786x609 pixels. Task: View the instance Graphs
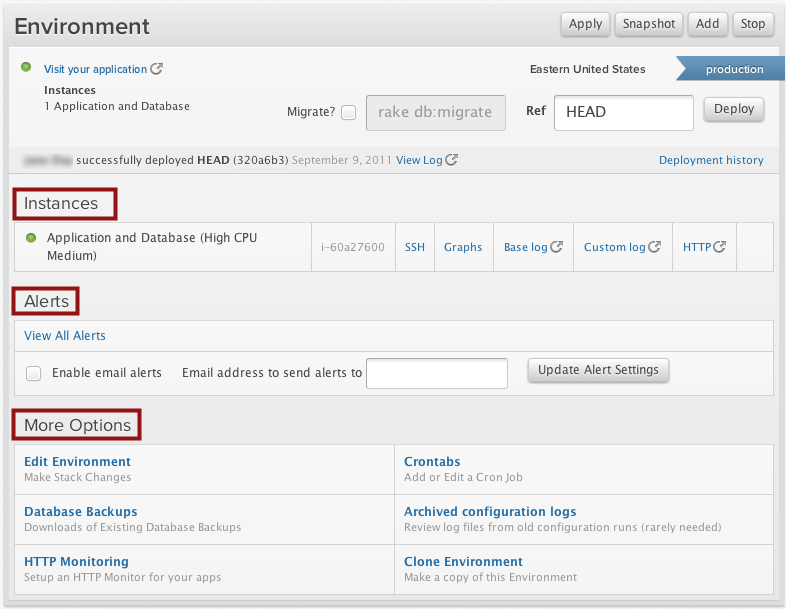(x=463, y=247)
